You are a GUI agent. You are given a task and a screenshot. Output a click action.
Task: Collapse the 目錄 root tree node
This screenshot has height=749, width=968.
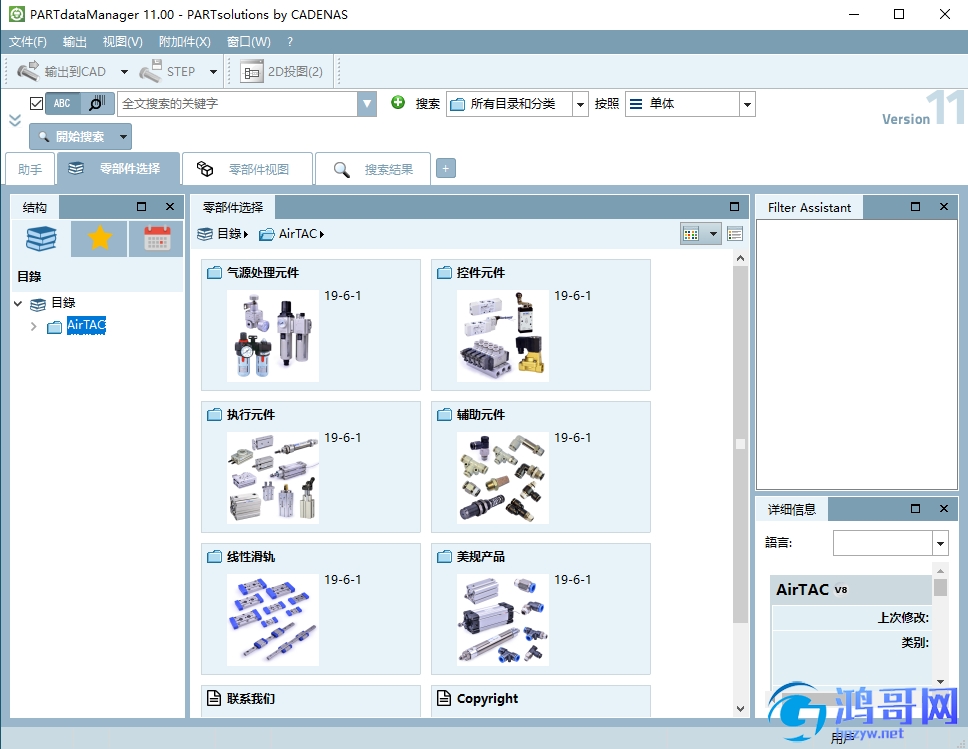18,303
